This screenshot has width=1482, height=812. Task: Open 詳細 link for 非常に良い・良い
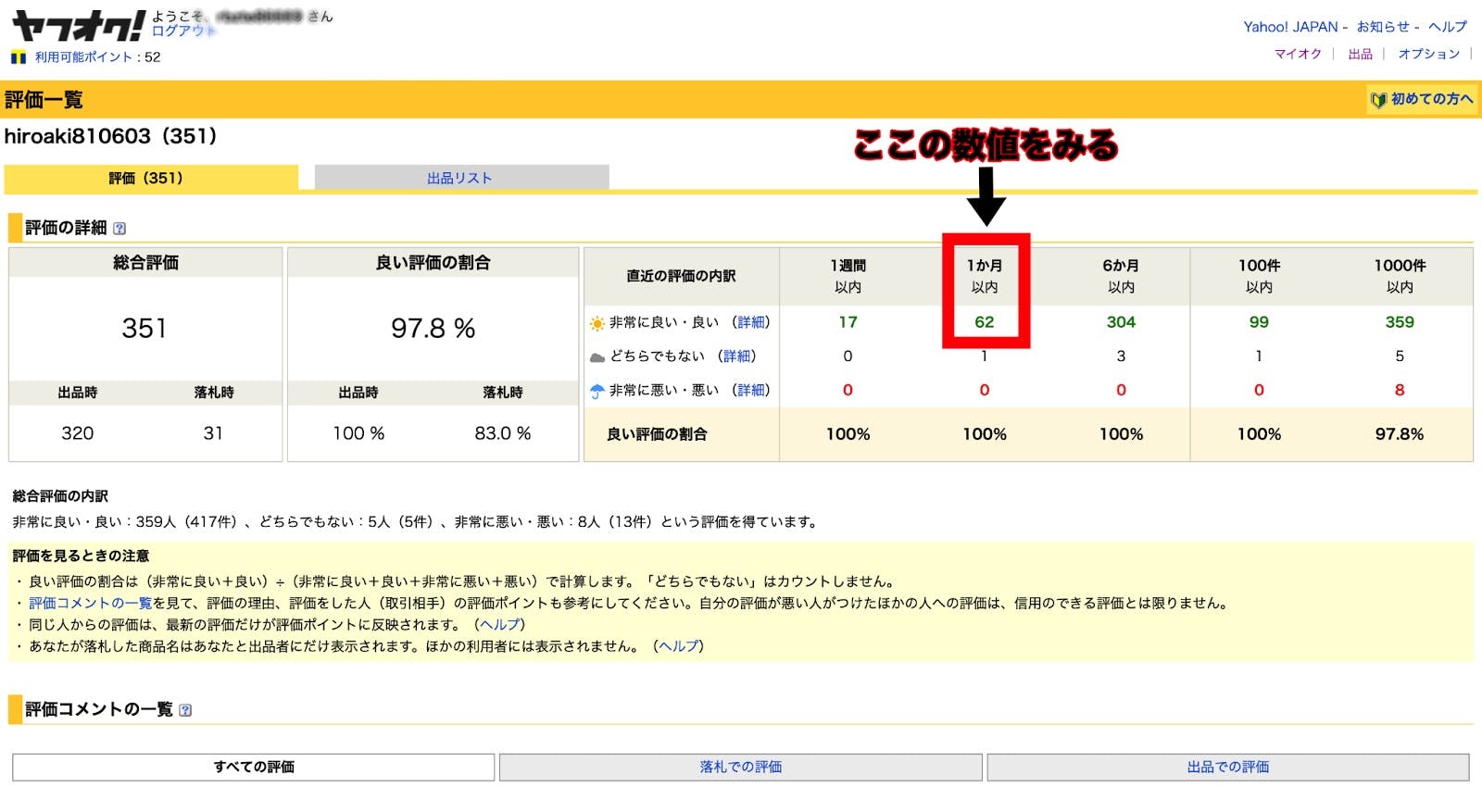[x=750, y=322]
